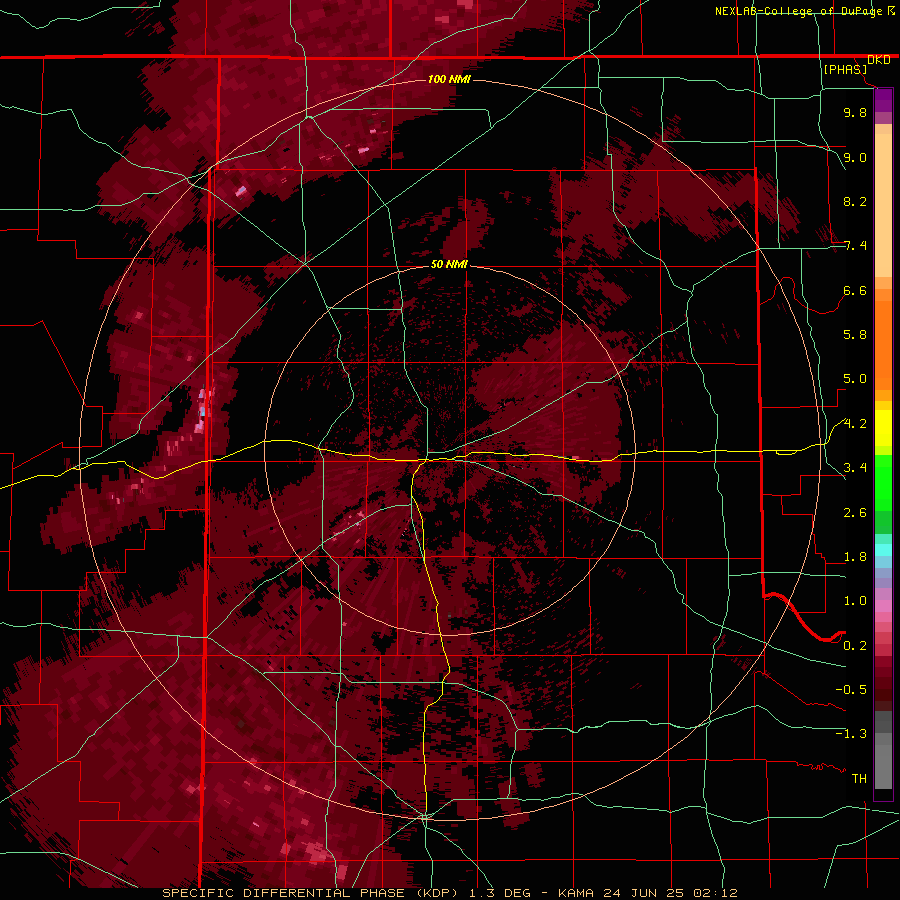The width and height of the screenshot is (900, 900).
Task: Click the 5.8 value on the scale
Action: click(855, 335)
